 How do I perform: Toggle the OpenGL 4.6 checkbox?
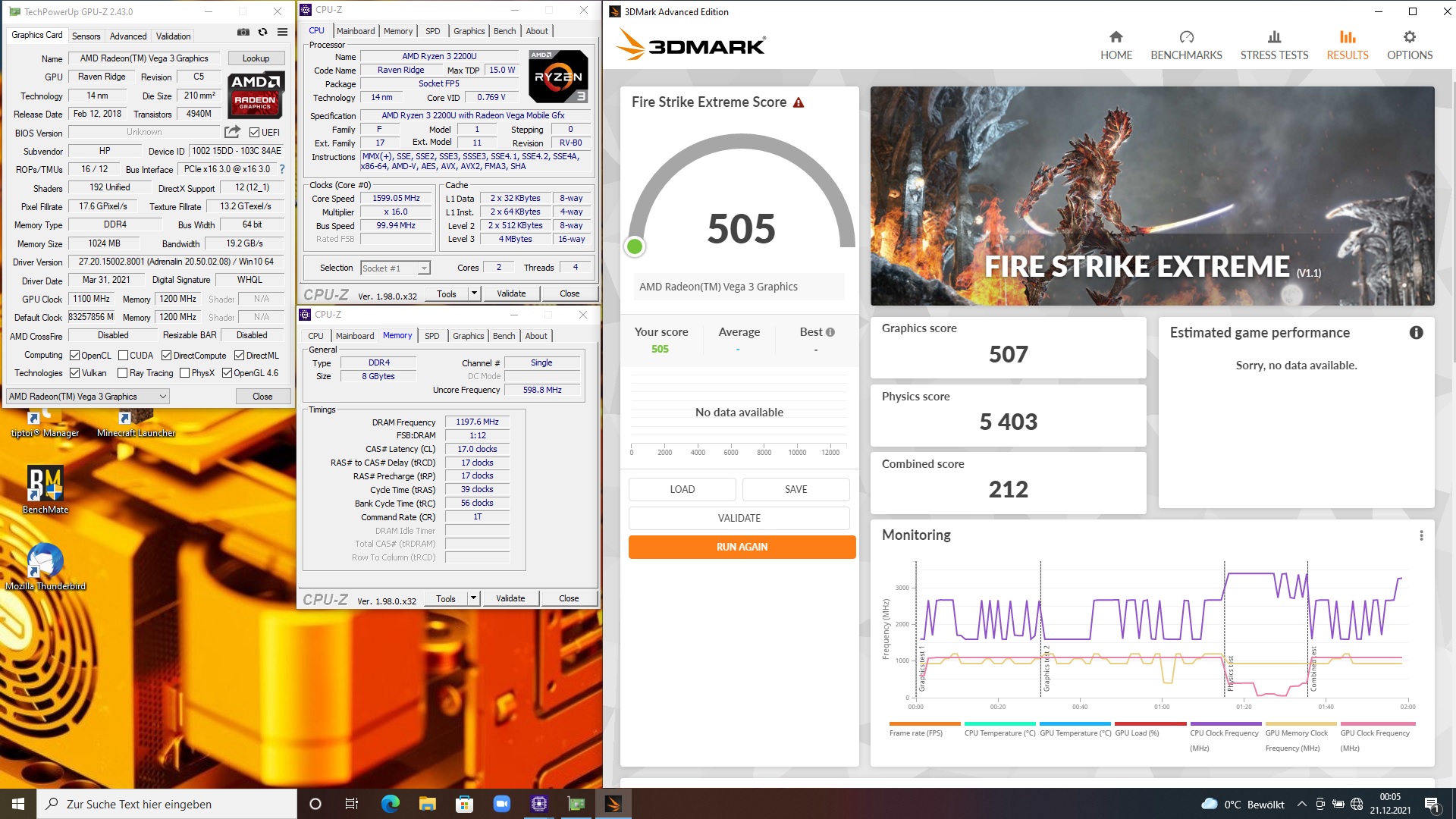(x=227, y=373)
